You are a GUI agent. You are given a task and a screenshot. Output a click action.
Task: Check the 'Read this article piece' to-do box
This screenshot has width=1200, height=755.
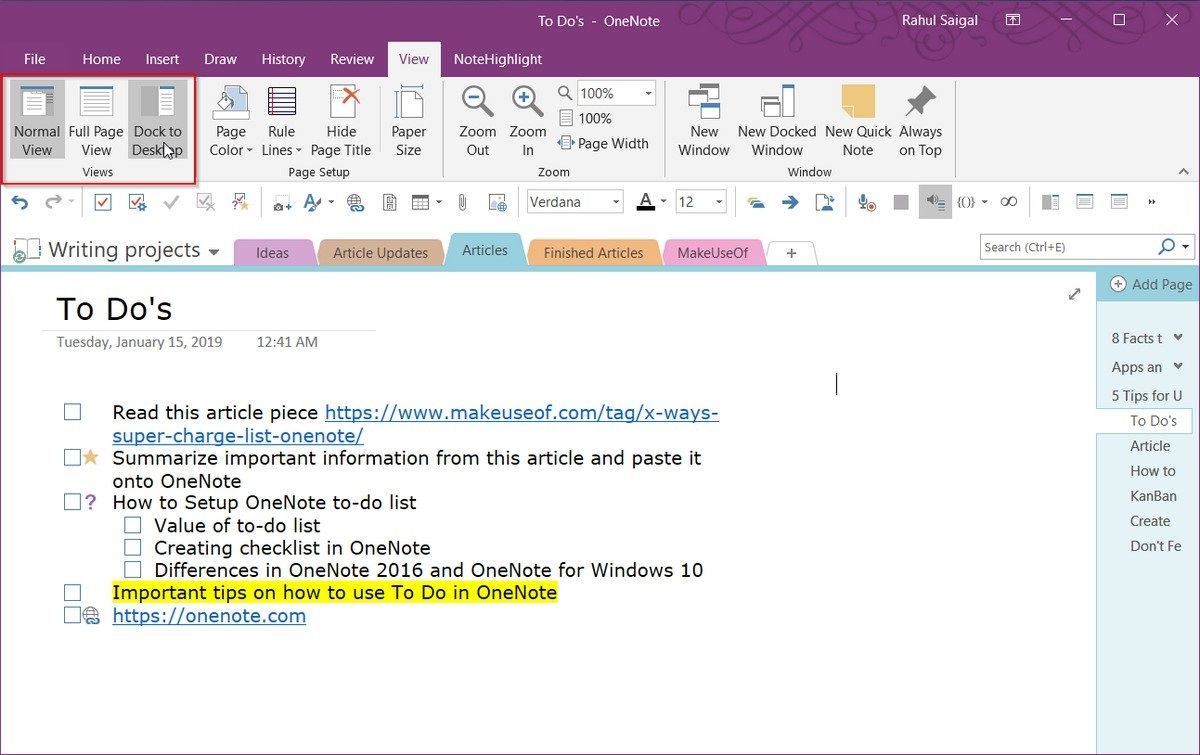72,411
